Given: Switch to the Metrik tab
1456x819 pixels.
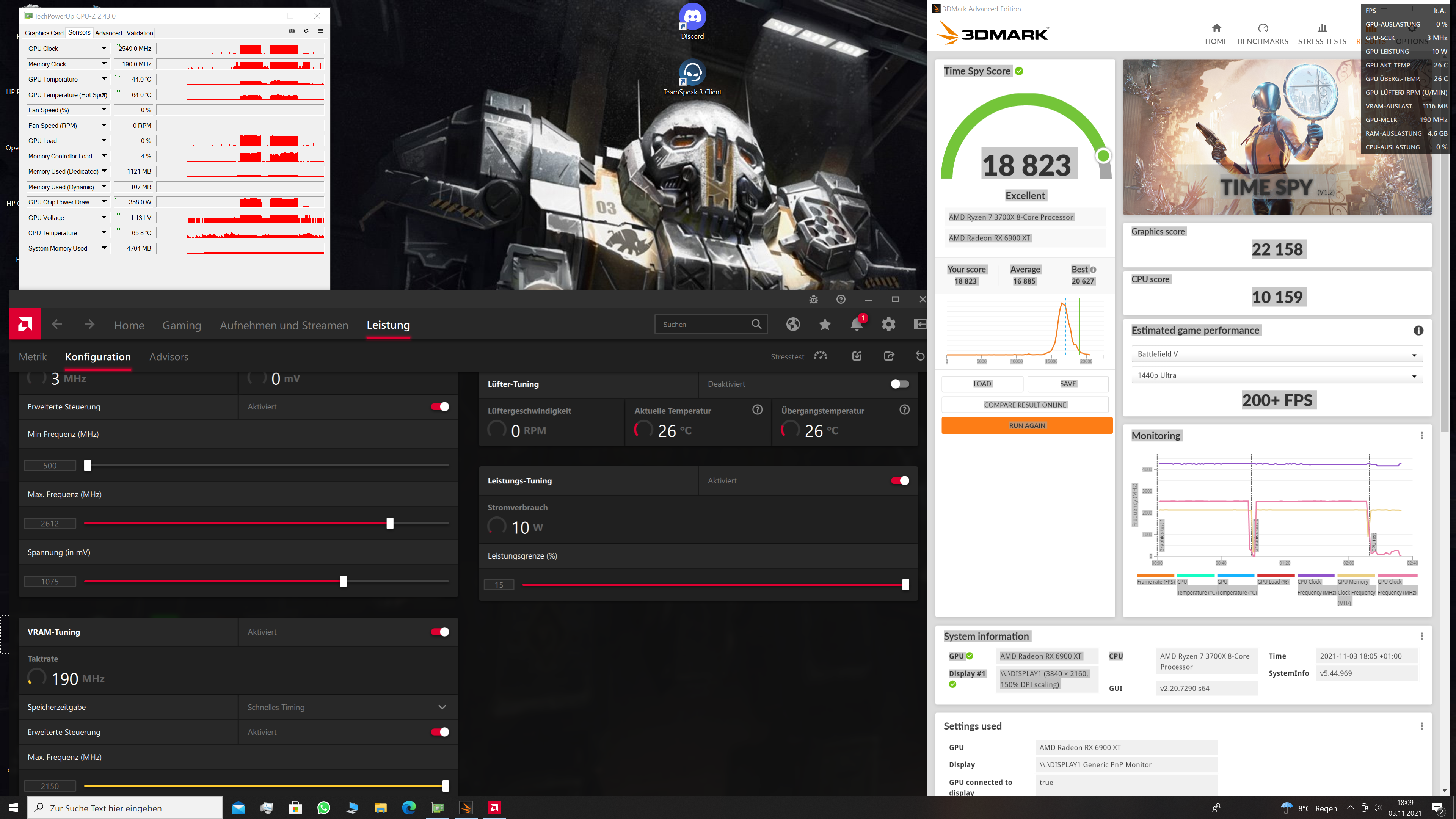Looking at the screenshot, I should [33, 357].
